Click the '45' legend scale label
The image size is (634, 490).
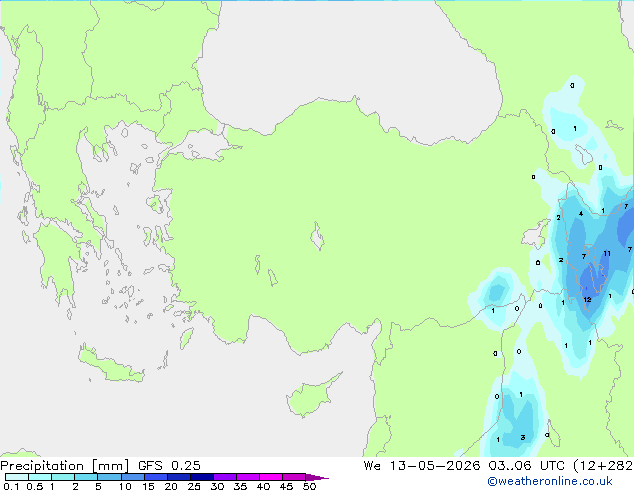(286, 486)
